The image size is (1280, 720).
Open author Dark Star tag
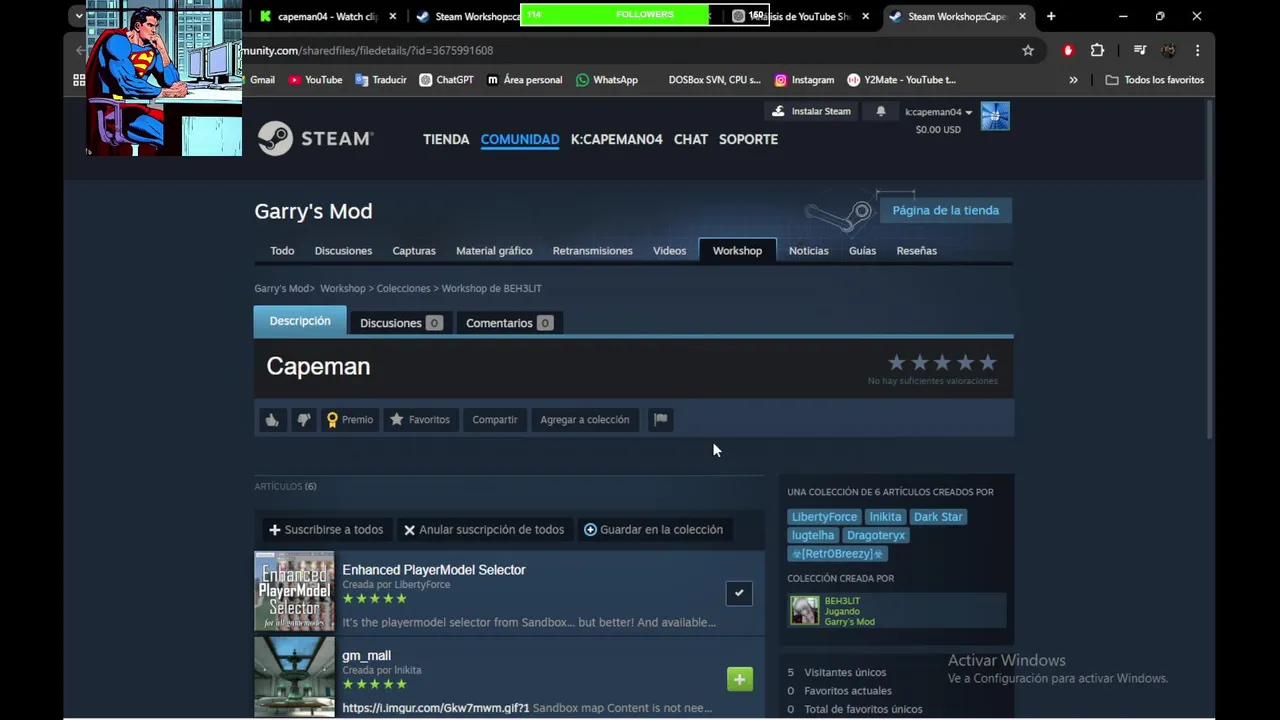pyautogui.click(x=938, y=517)
